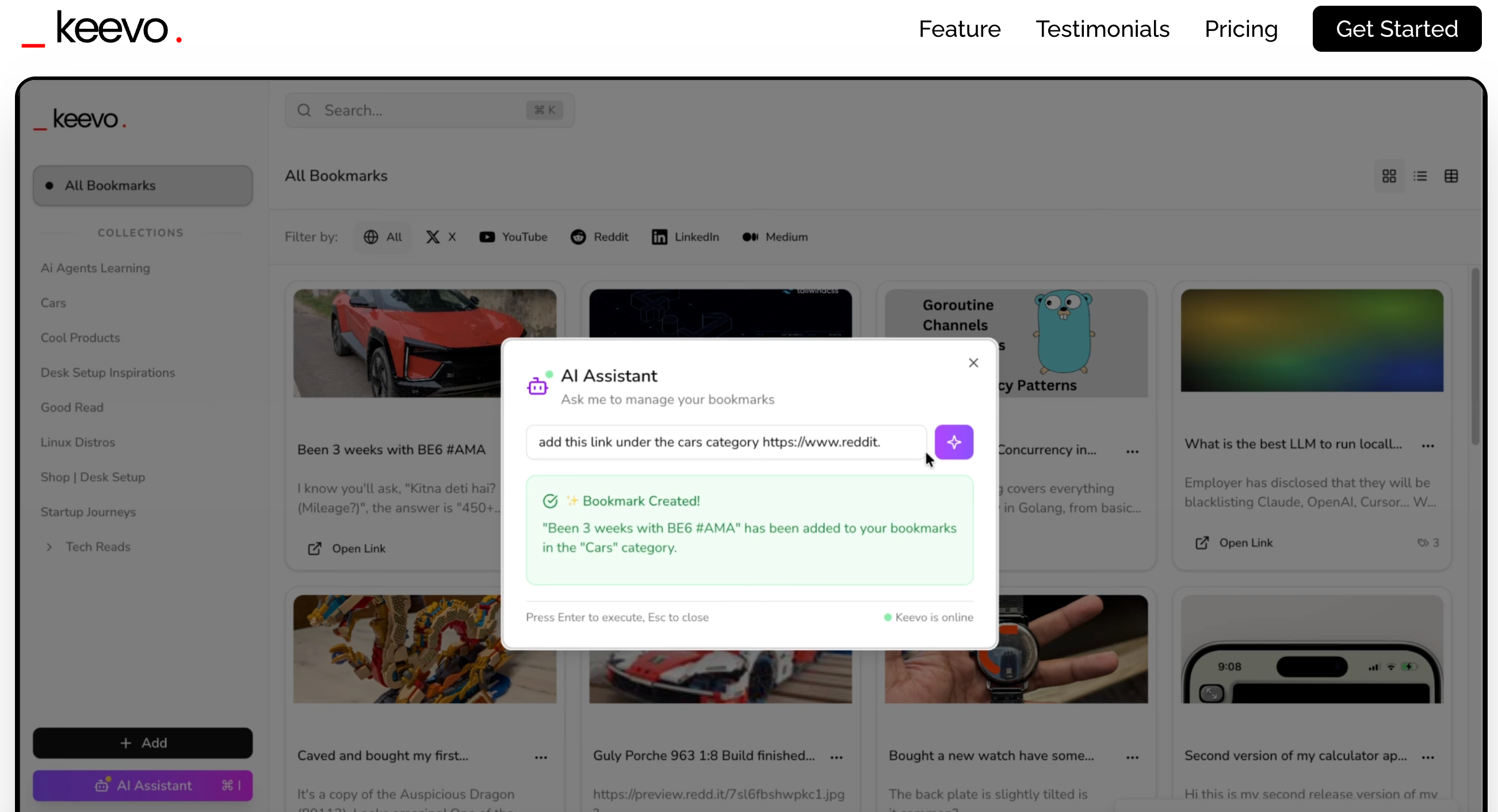Open the Cars collection
This screenshot has width=1498, height=812.
coord(53,303)
